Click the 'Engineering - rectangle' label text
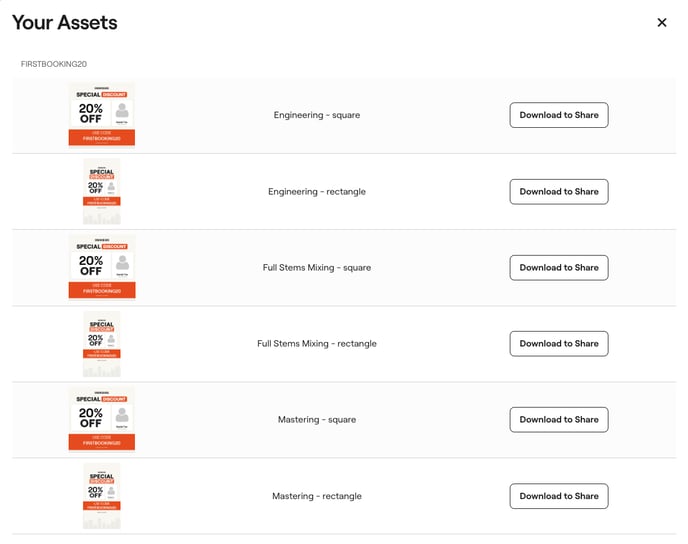Viewport: 688px width, 544px height. click(317, 191)
